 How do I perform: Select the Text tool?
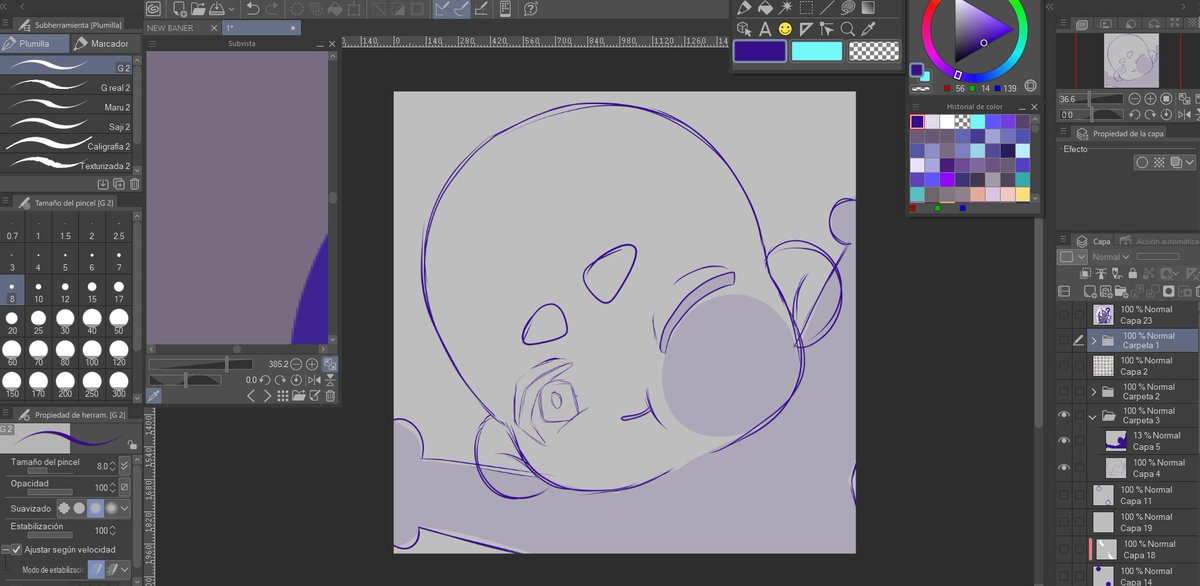(x=765, y=29)
